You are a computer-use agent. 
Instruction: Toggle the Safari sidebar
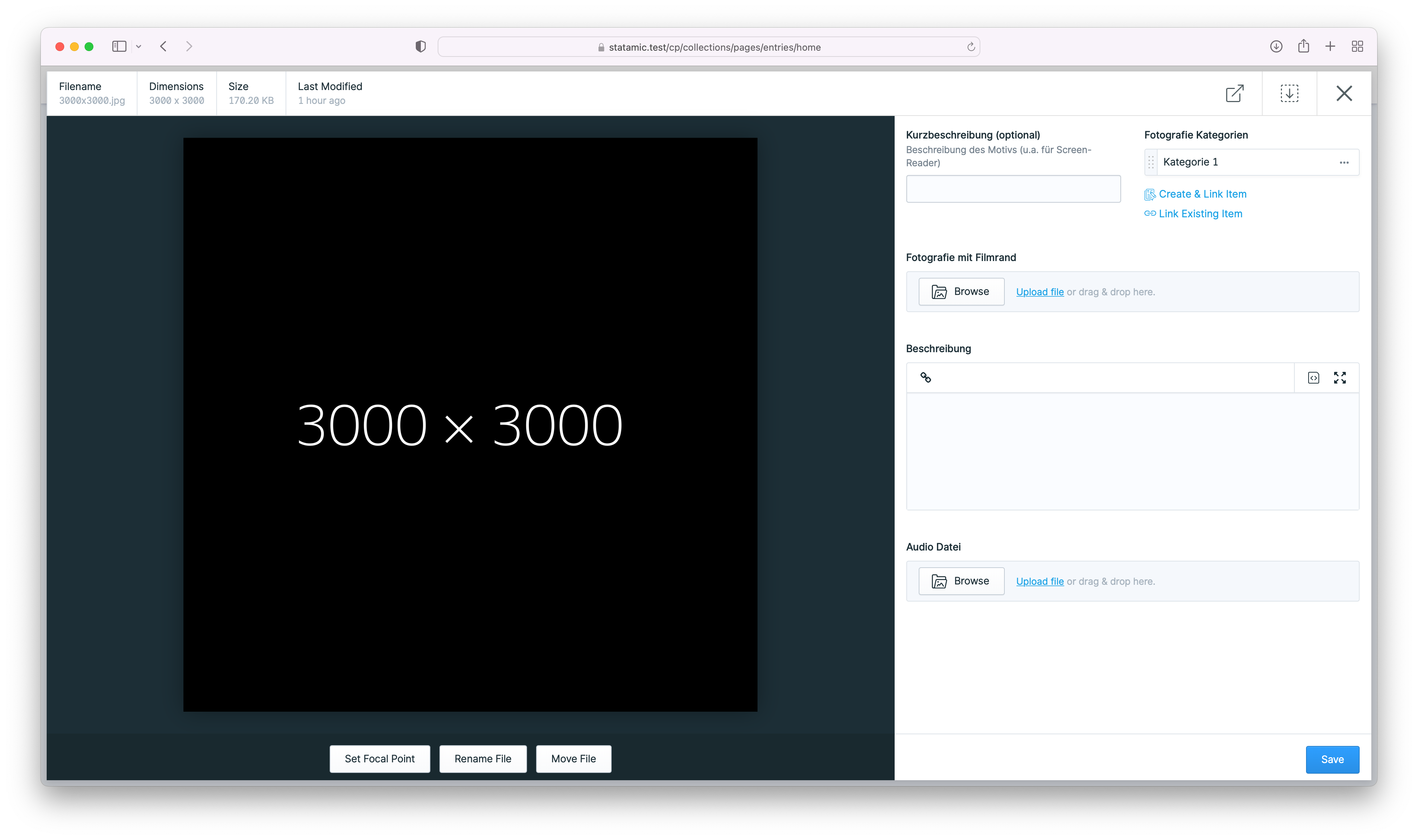point(119,46)
